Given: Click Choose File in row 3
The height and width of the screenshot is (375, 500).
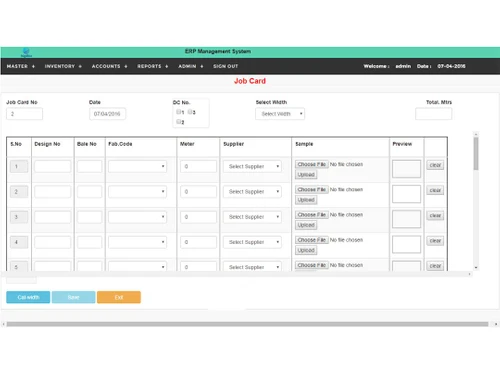Looking at the screenshot, I should (x=312, y=215).
